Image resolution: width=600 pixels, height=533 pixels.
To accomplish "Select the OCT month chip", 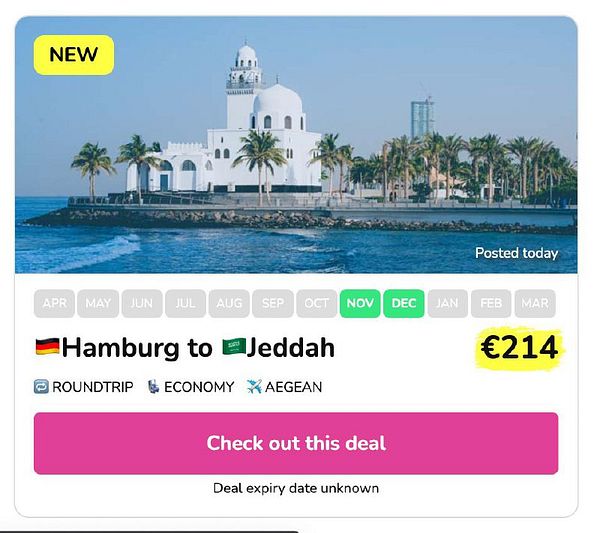I will 316,303.
